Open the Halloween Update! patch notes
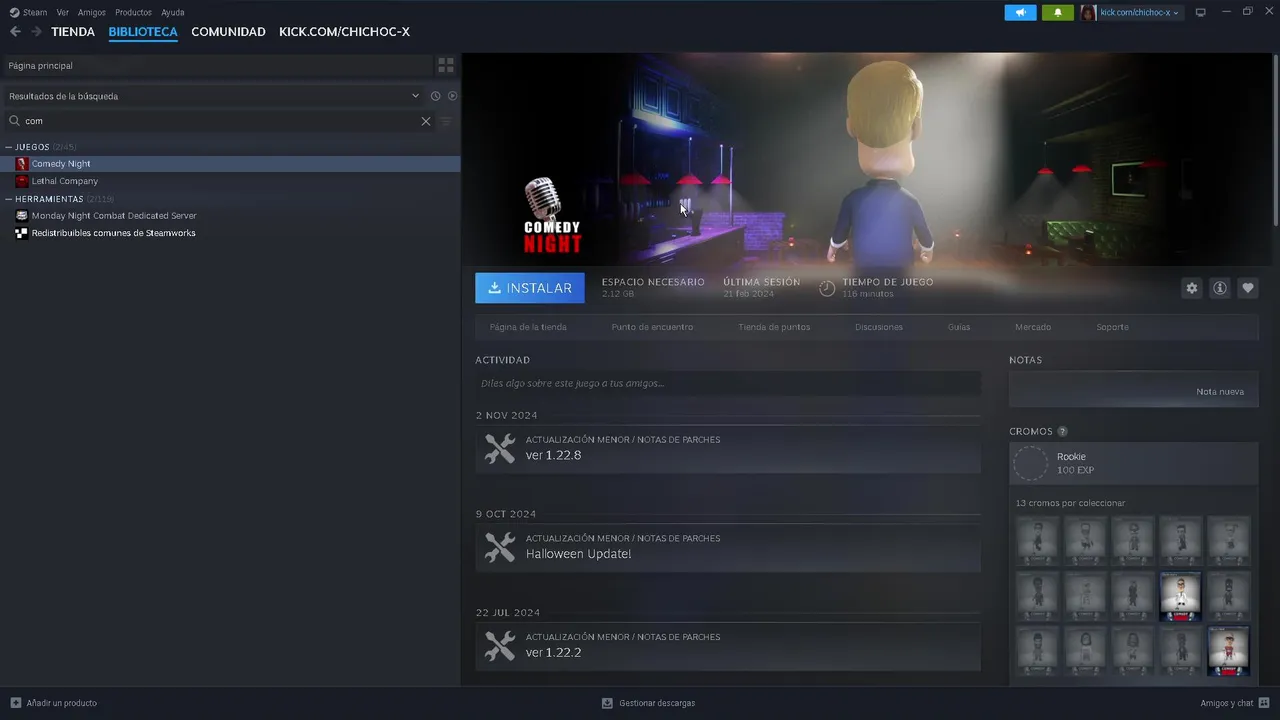The height and width of the screenshot is (720, 1280). (x=728, y=547)
